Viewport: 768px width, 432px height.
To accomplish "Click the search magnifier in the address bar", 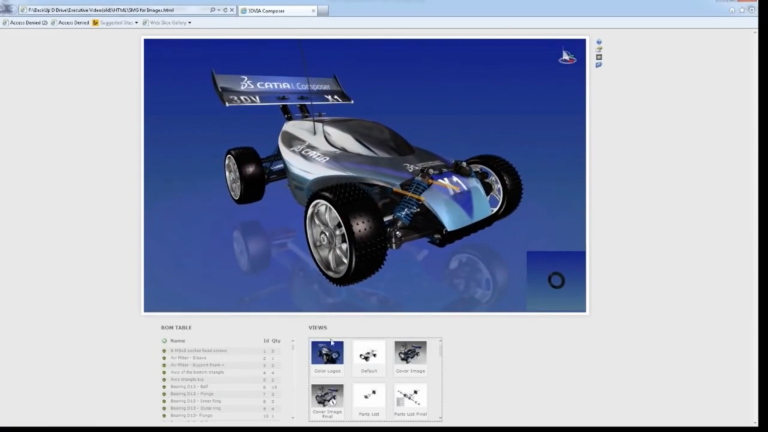I will tap(212, 10).
